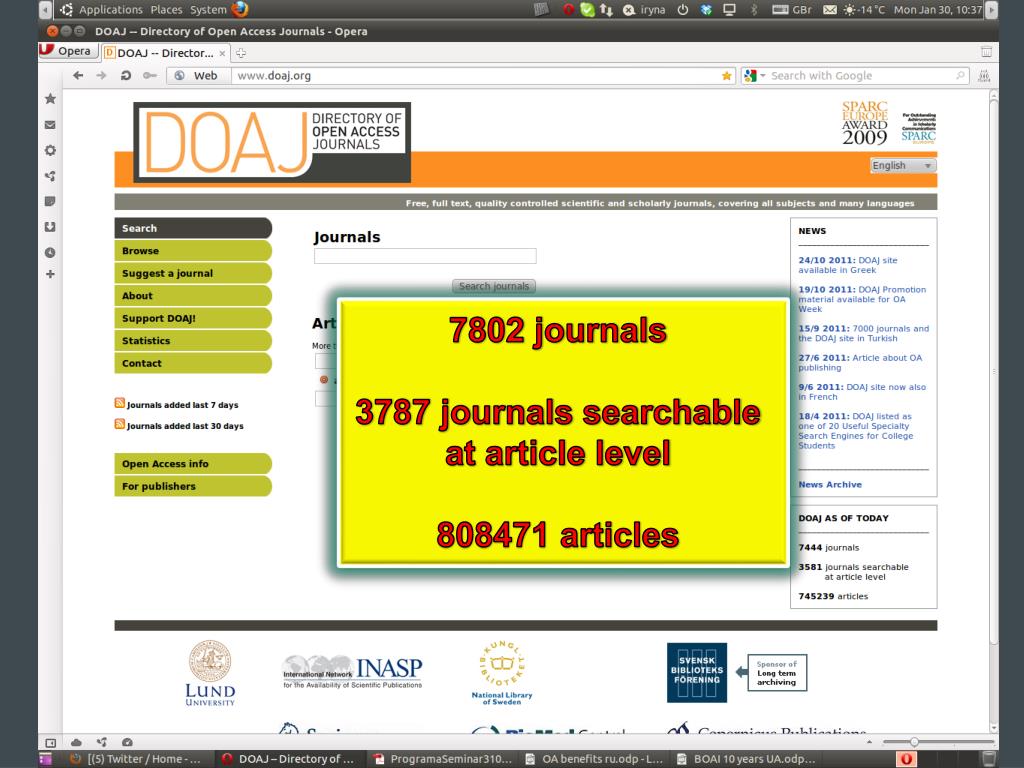Image resolution: width=1024 pixels, height=768 pixels.
Task: Open news 15/9 2011 7000 journals
Action: [x=863, y=334]
